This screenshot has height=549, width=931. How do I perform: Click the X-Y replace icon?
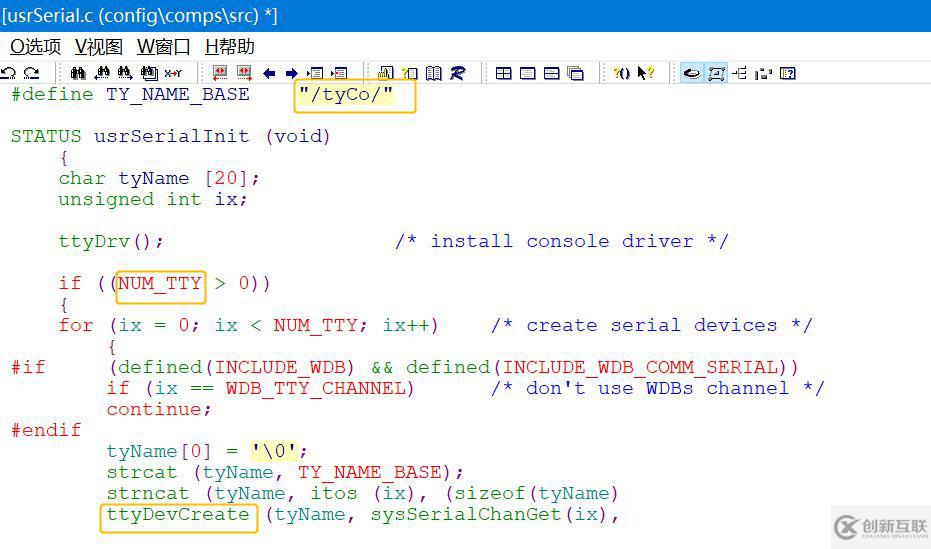pyautogui.click(x=173, y=73)
